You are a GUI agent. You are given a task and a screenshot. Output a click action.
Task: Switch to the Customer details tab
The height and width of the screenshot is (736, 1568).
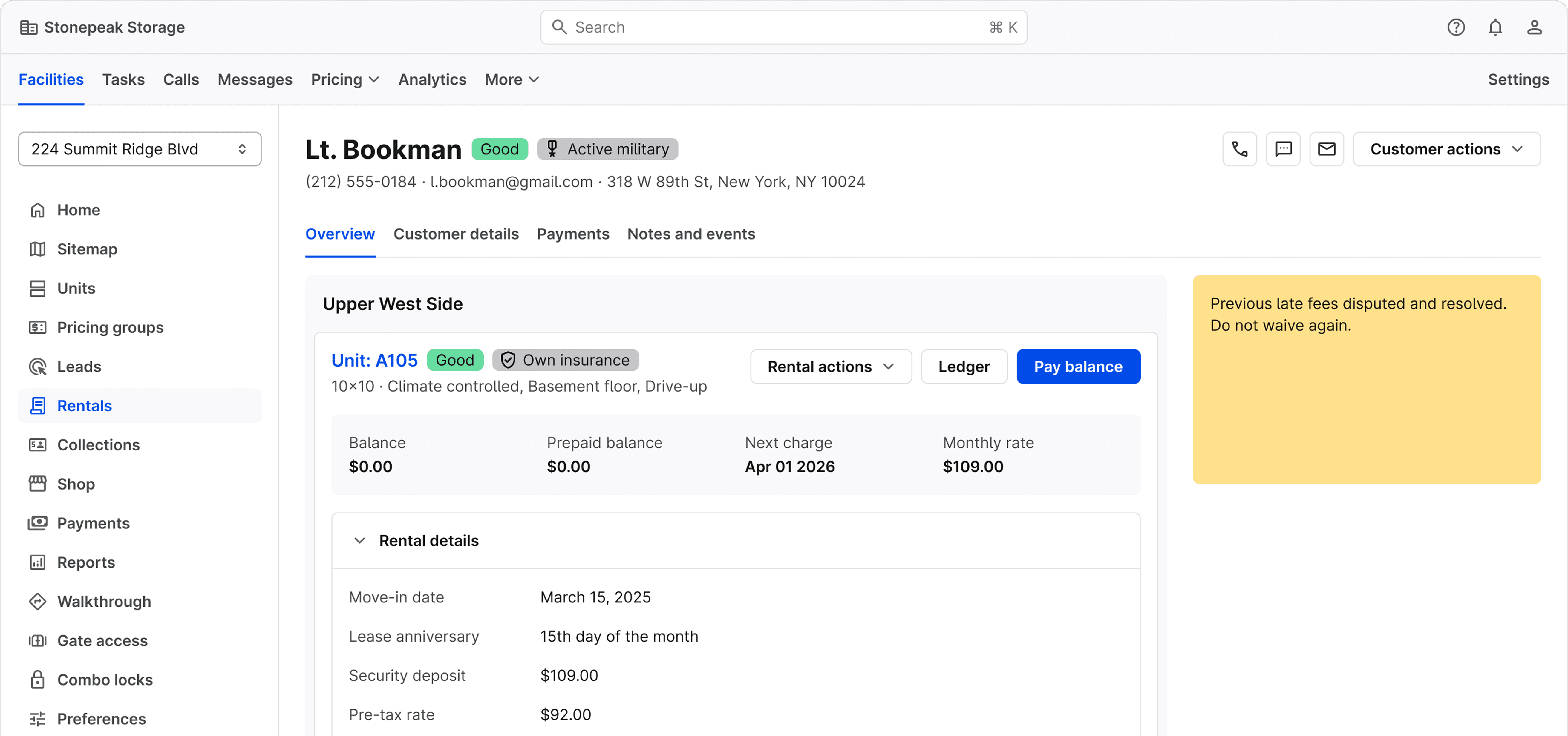456,234
